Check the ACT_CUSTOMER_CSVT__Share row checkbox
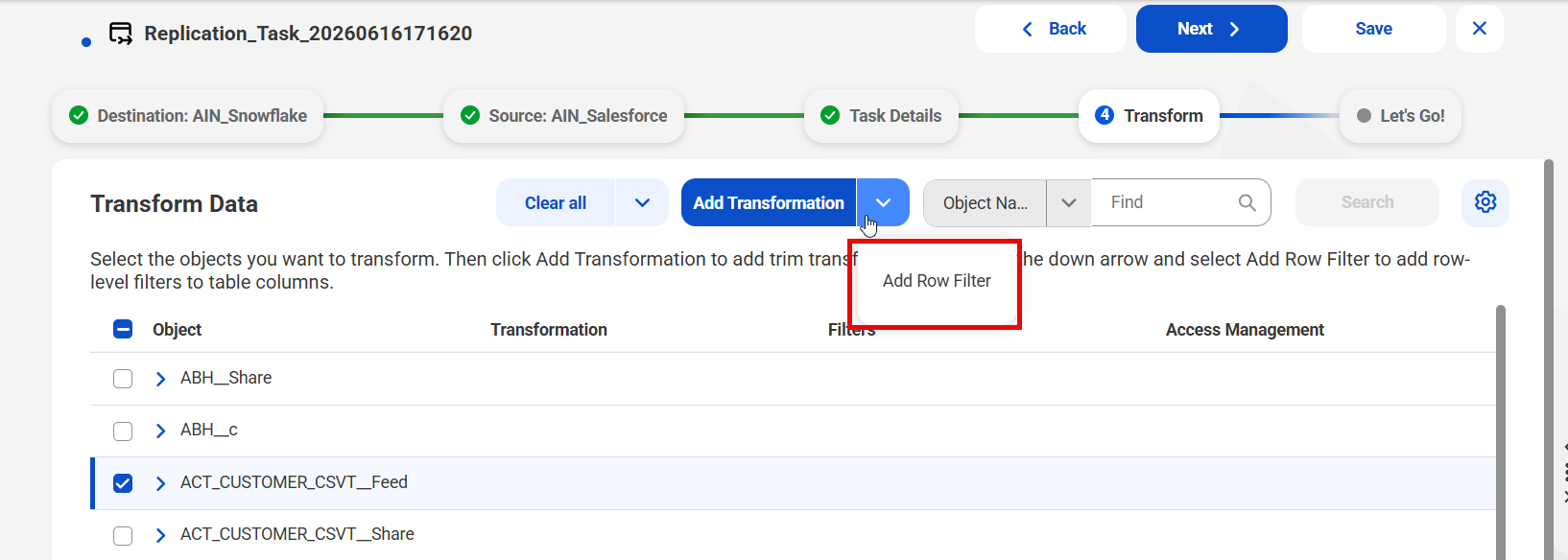Screen dimensions: 1568x560 pos(123,535)
